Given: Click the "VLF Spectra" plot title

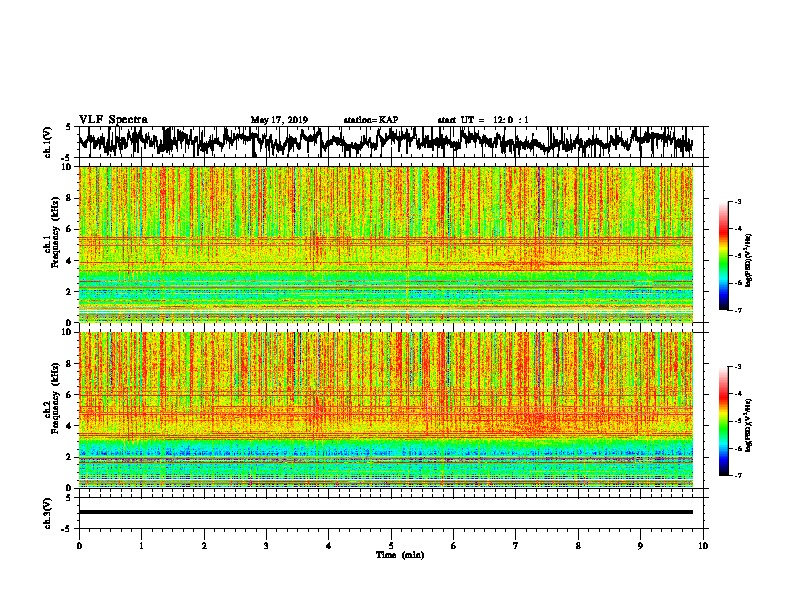Looking at the screenshot, I should [x=113, y=120].
